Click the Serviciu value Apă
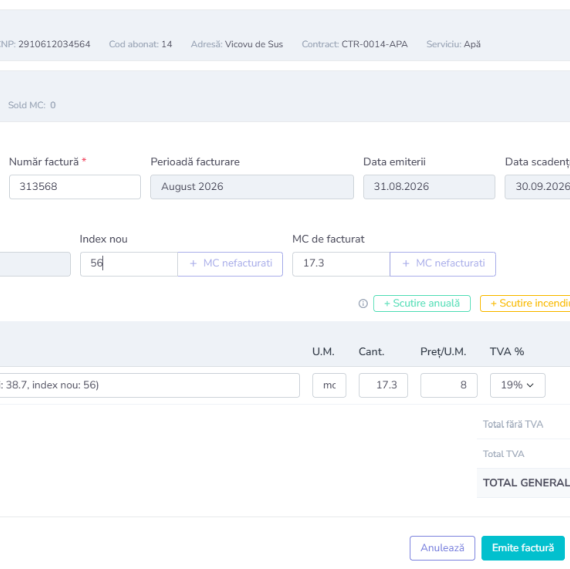The height and width of the screenshot is (569, 570). (472, 44)
